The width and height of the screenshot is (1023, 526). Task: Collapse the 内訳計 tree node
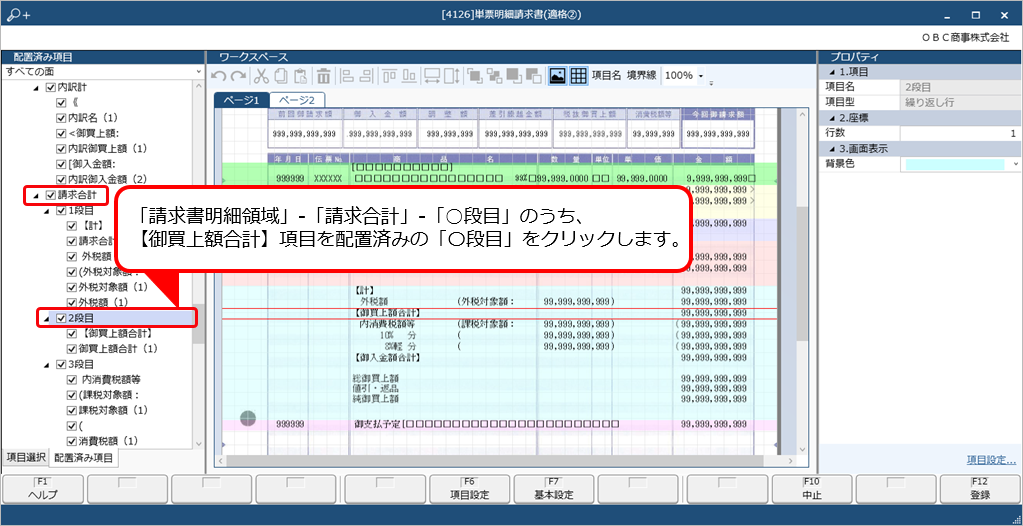36,87
